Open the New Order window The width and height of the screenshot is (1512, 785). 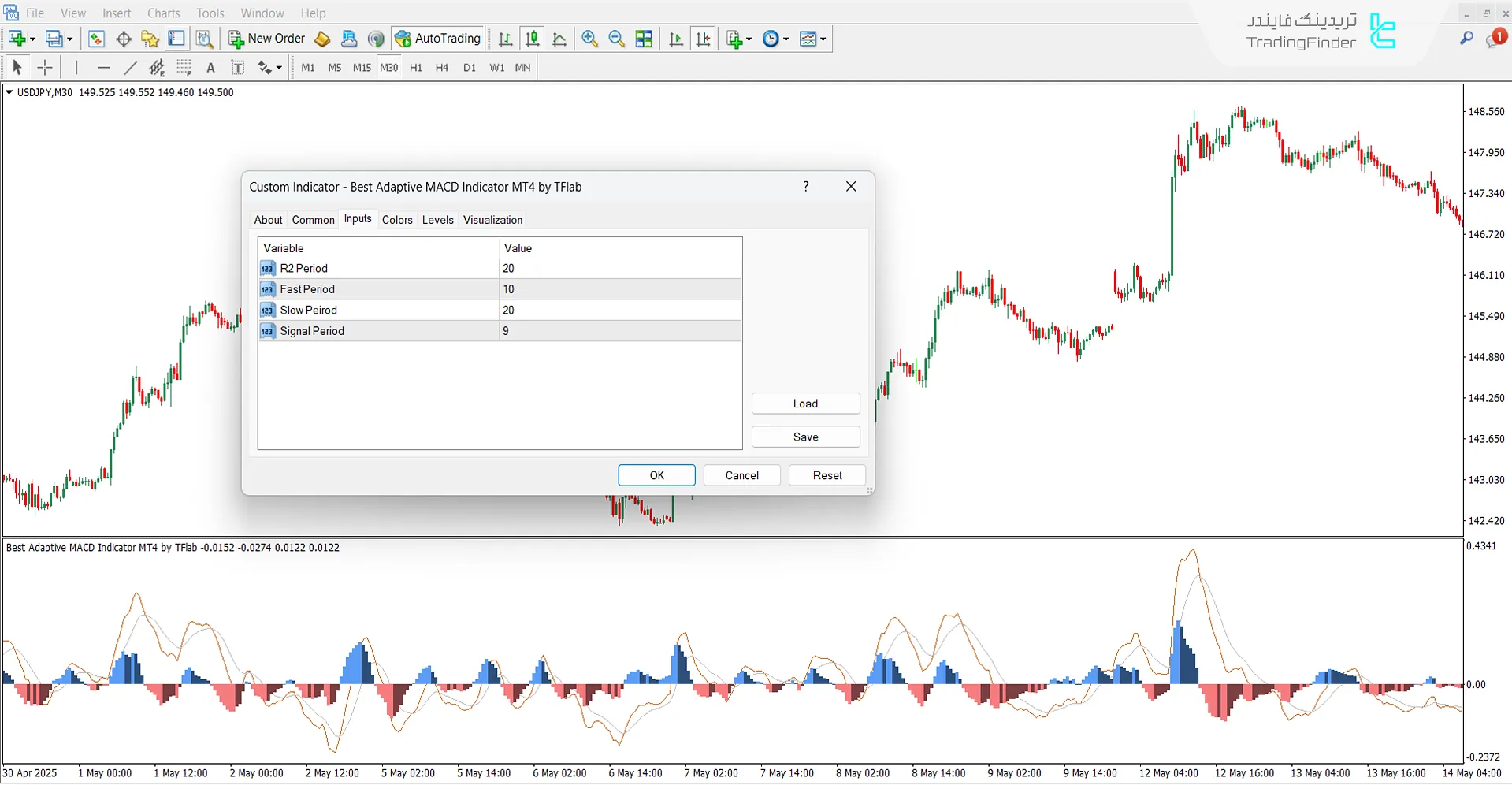click(266, 38)
